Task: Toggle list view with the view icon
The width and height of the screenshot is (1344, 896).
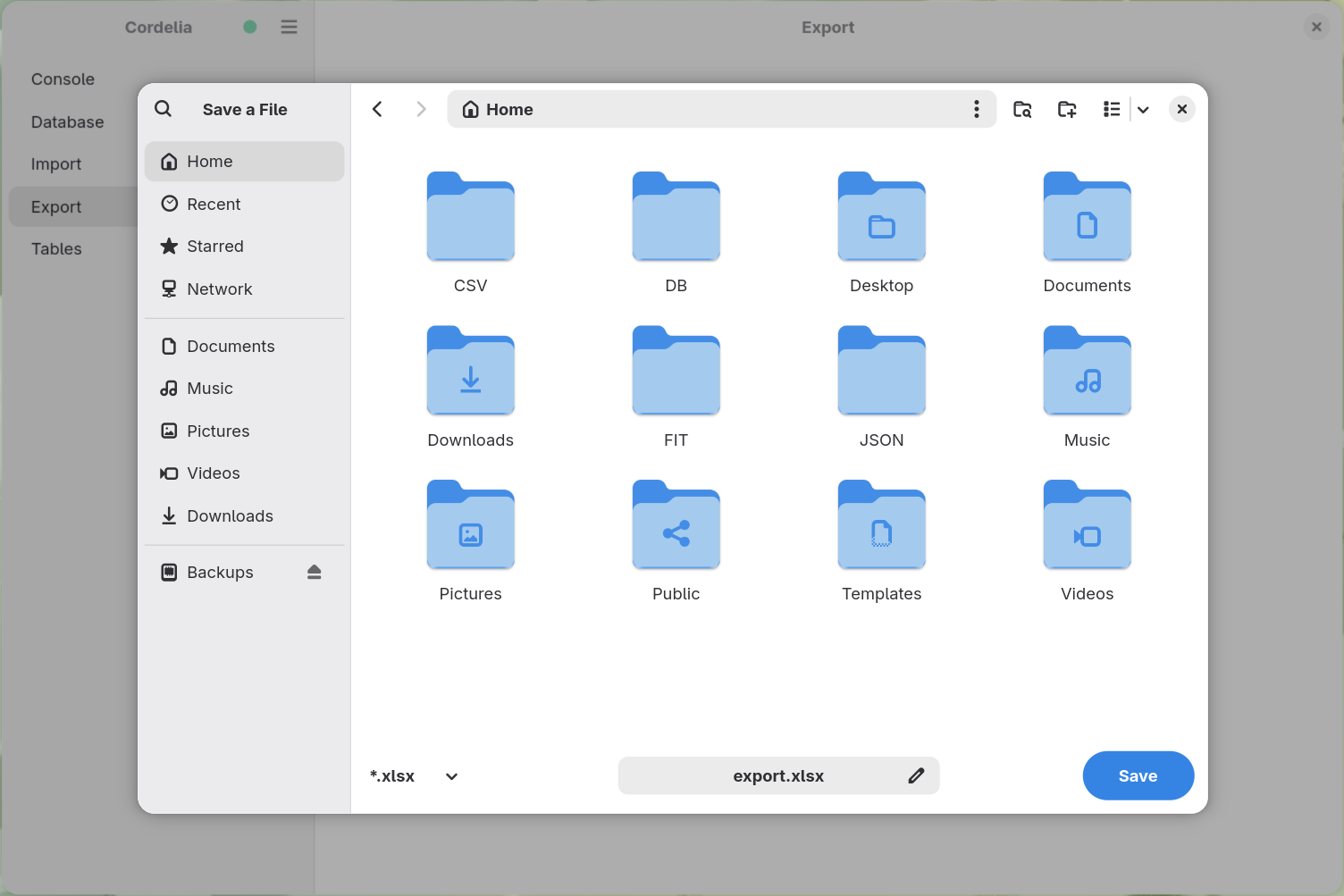Action: click(x=1111, y=109)
